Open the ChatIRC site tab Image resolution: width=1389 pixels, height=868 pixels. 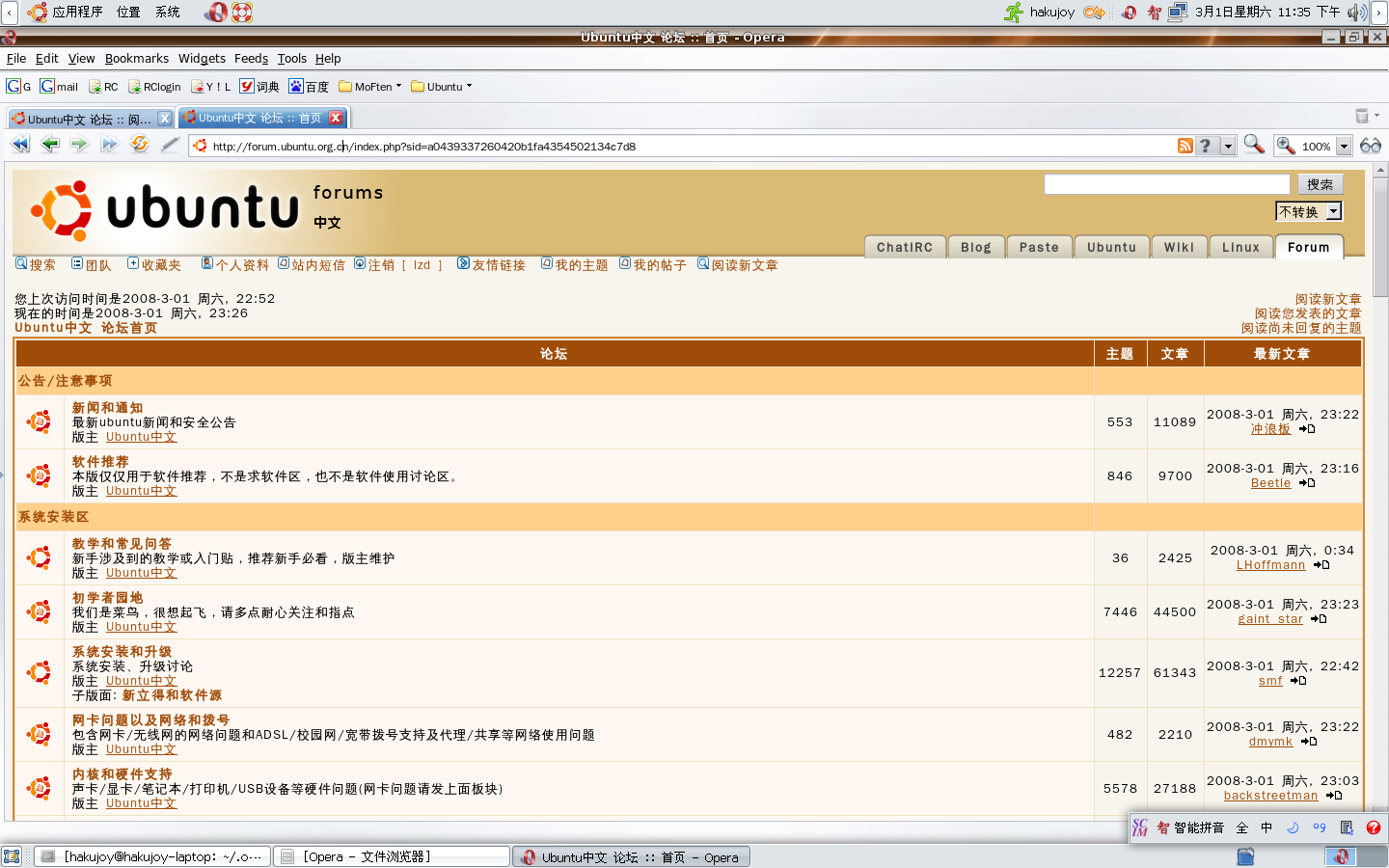tap(905, 247)
